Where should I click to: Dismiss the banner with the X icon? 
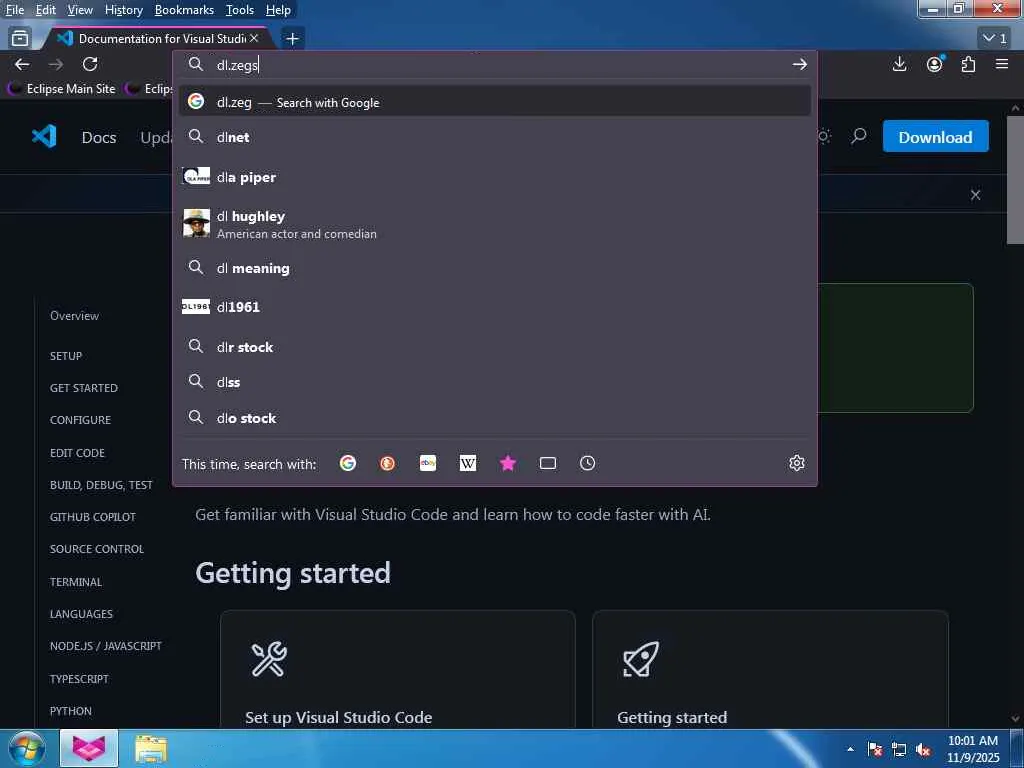976,195
